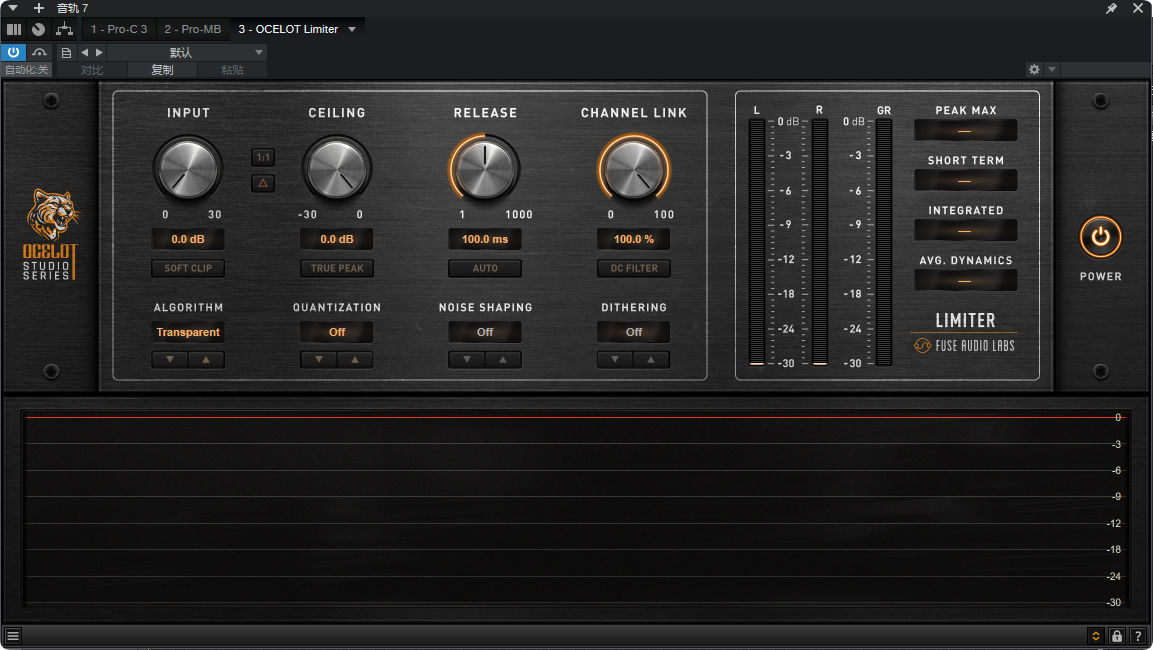Click the sidechain curve icon
The width and height of the screenshot is (1153, 650).
pos(40,52)
